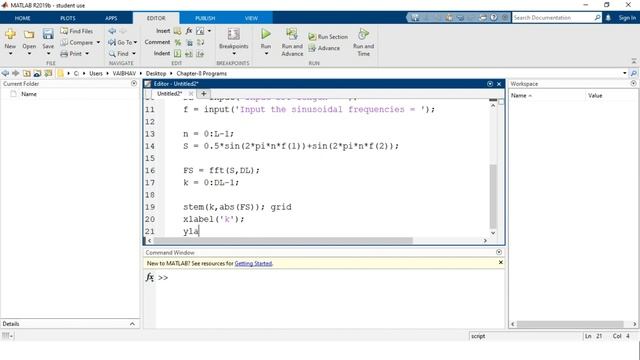Click Up One Level folder icon
The image size is (640, 360).
tap(27, 73)
